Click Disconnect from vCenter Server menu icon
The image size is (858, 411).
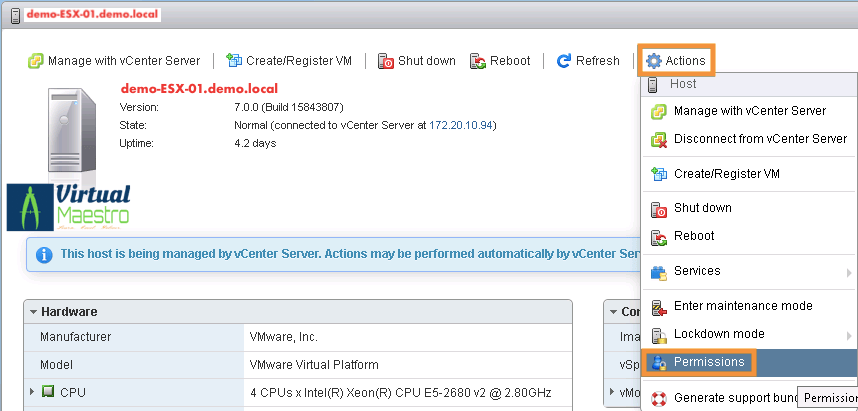tap(659, 139)
